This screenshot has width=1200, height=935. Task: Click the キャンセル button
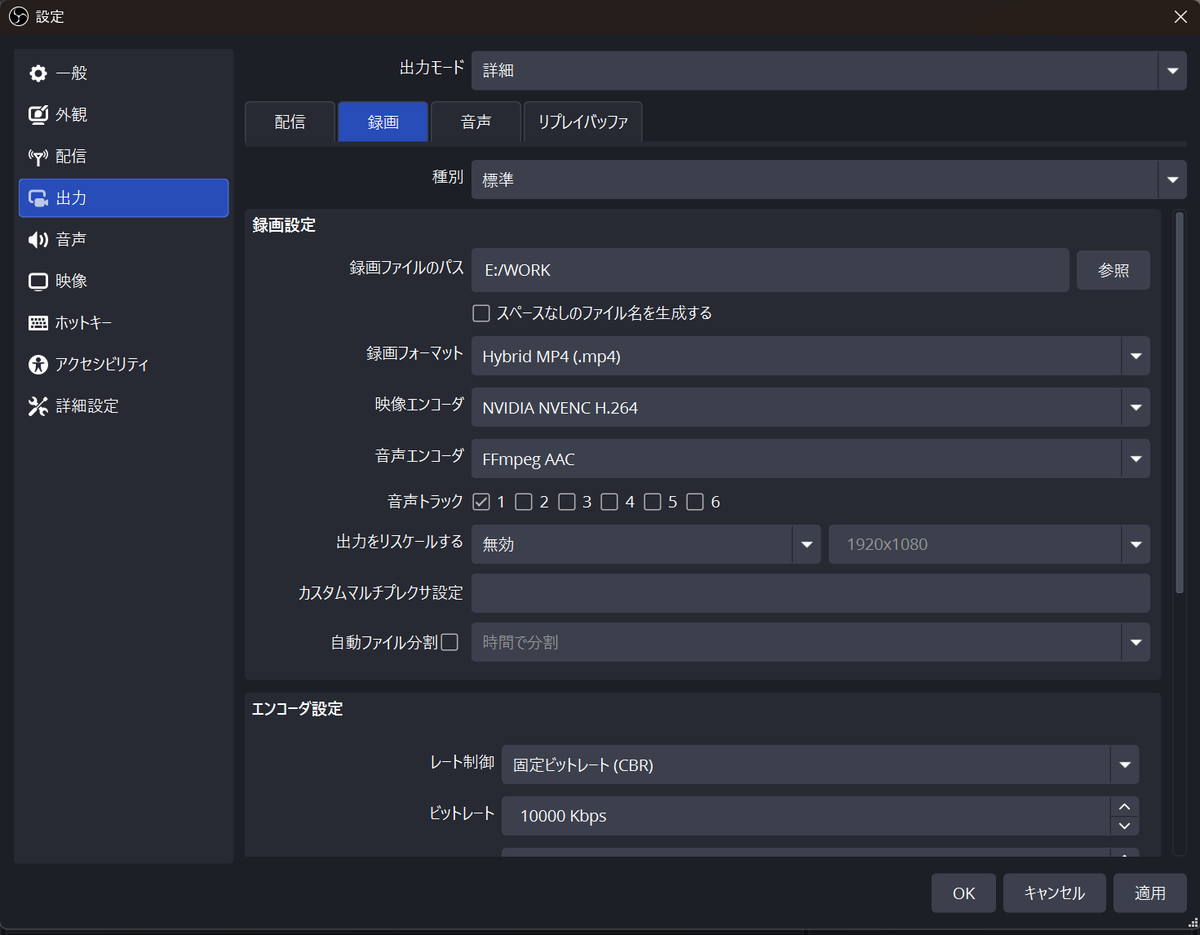[1054, 893]
